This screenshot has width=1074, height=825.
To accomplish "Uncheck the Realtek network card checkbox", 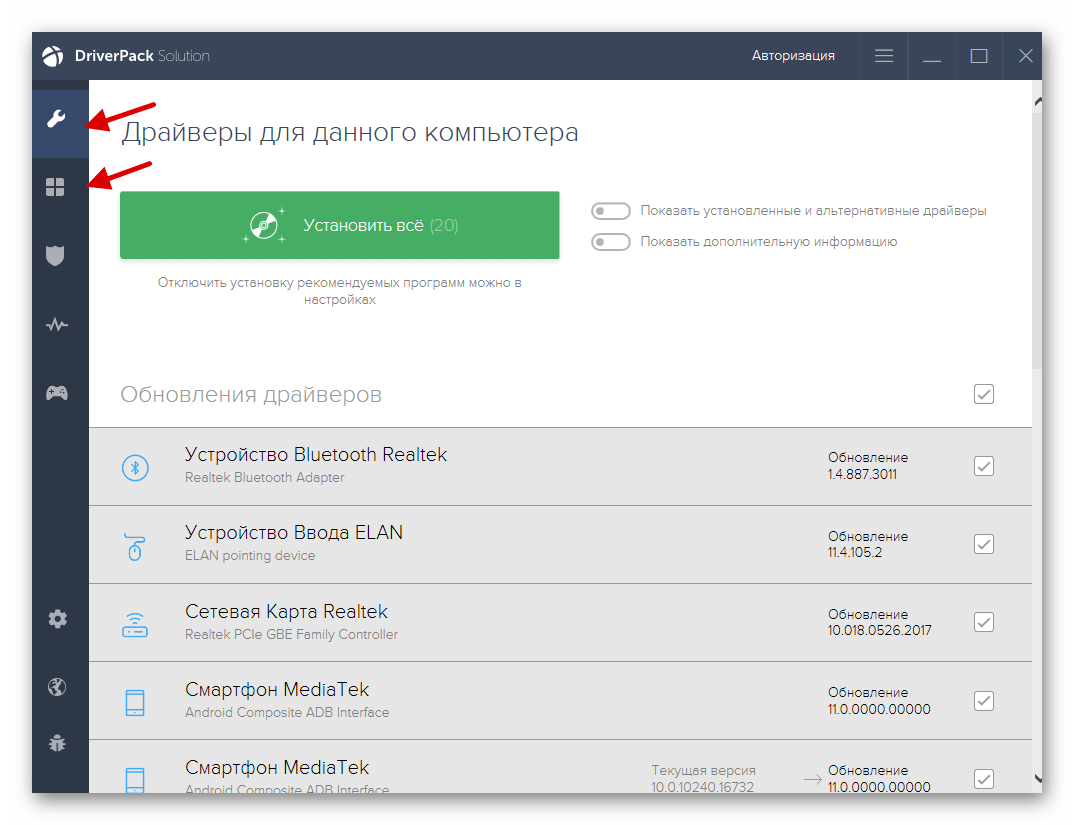I will (x=984, y=622).
